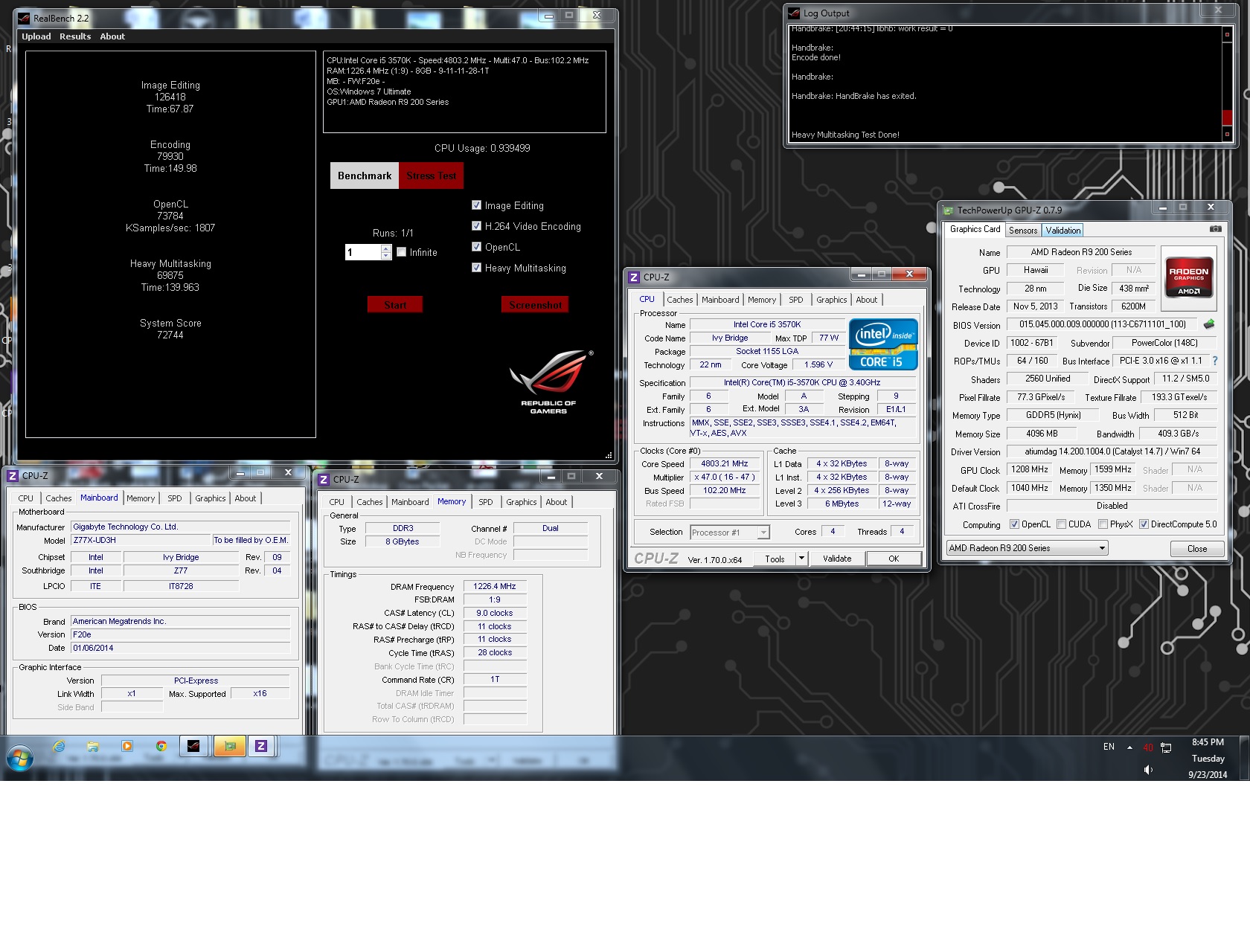This screenshot has width=1250, height=952.
Task: Click the Tools button in CPU-Z
Action: [x=775, y=559]
